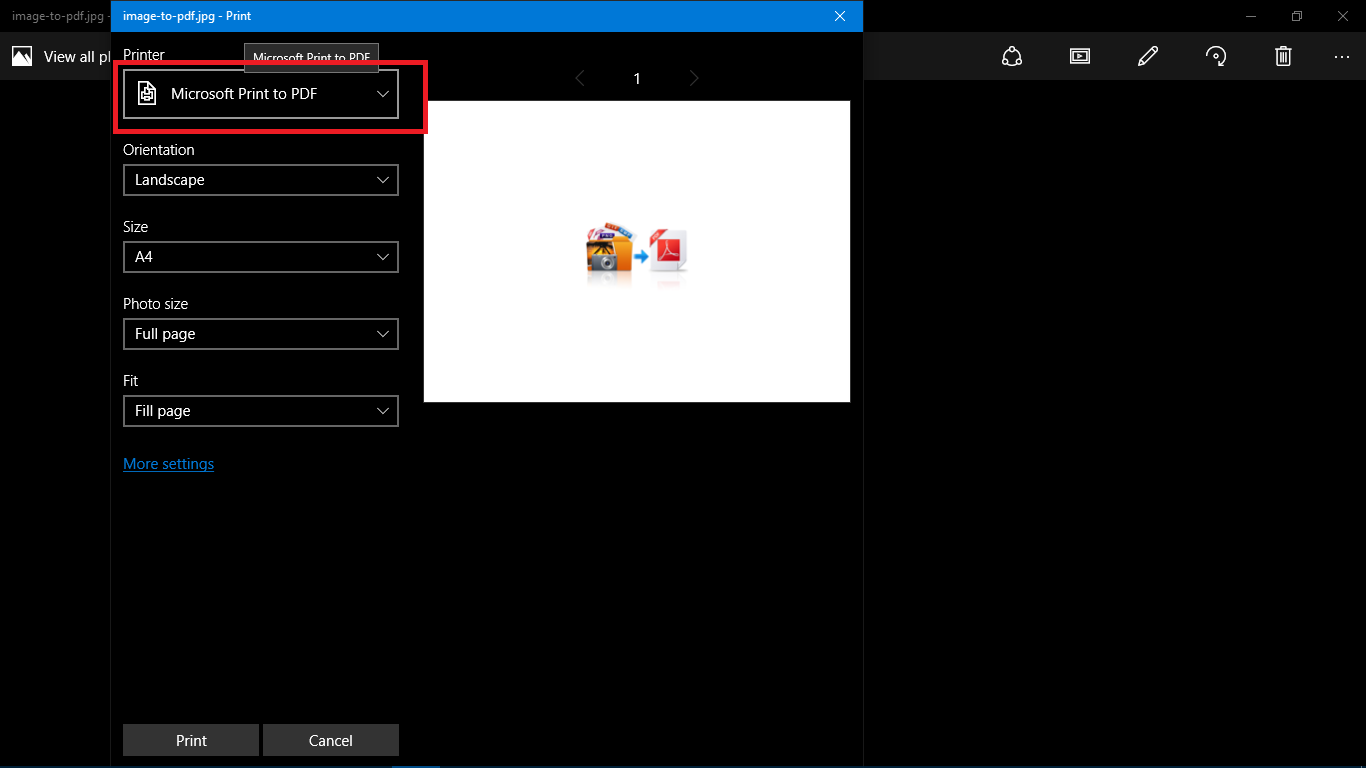Screen dimensions: 1366x768
Task: Open the Edit pencil tool in Photos
Action: tap(1148, 56)
